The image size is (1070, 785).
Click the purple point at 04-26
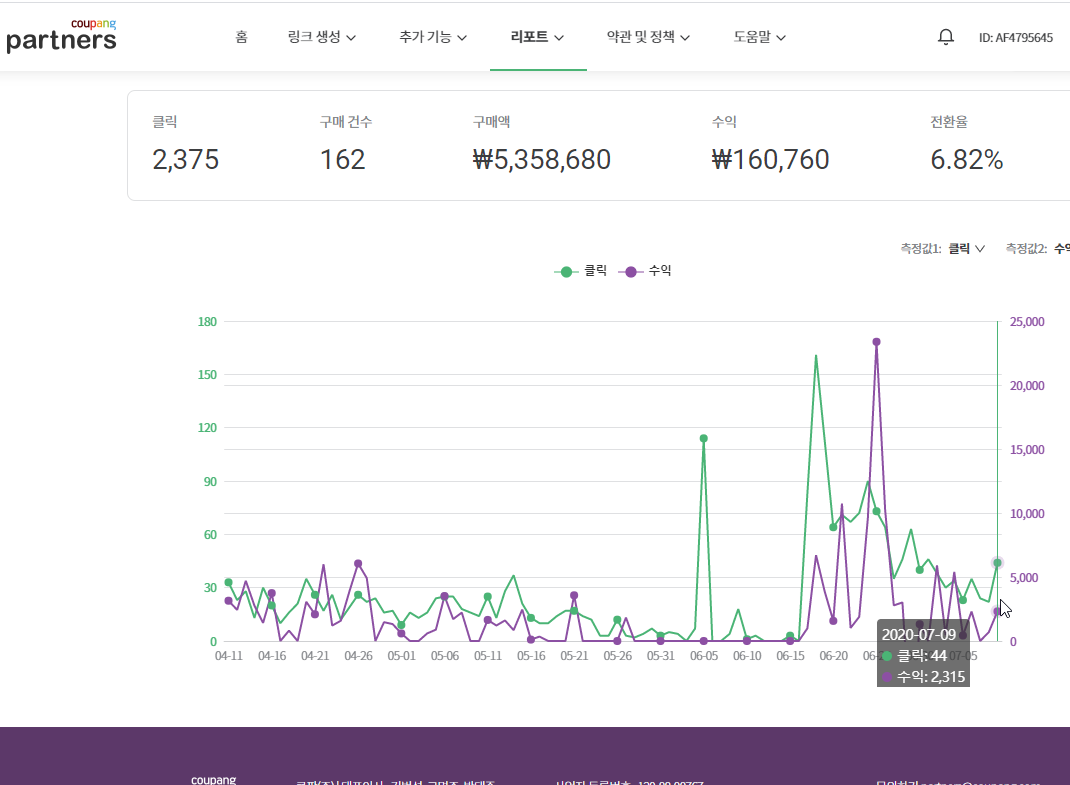coord(358,564)
